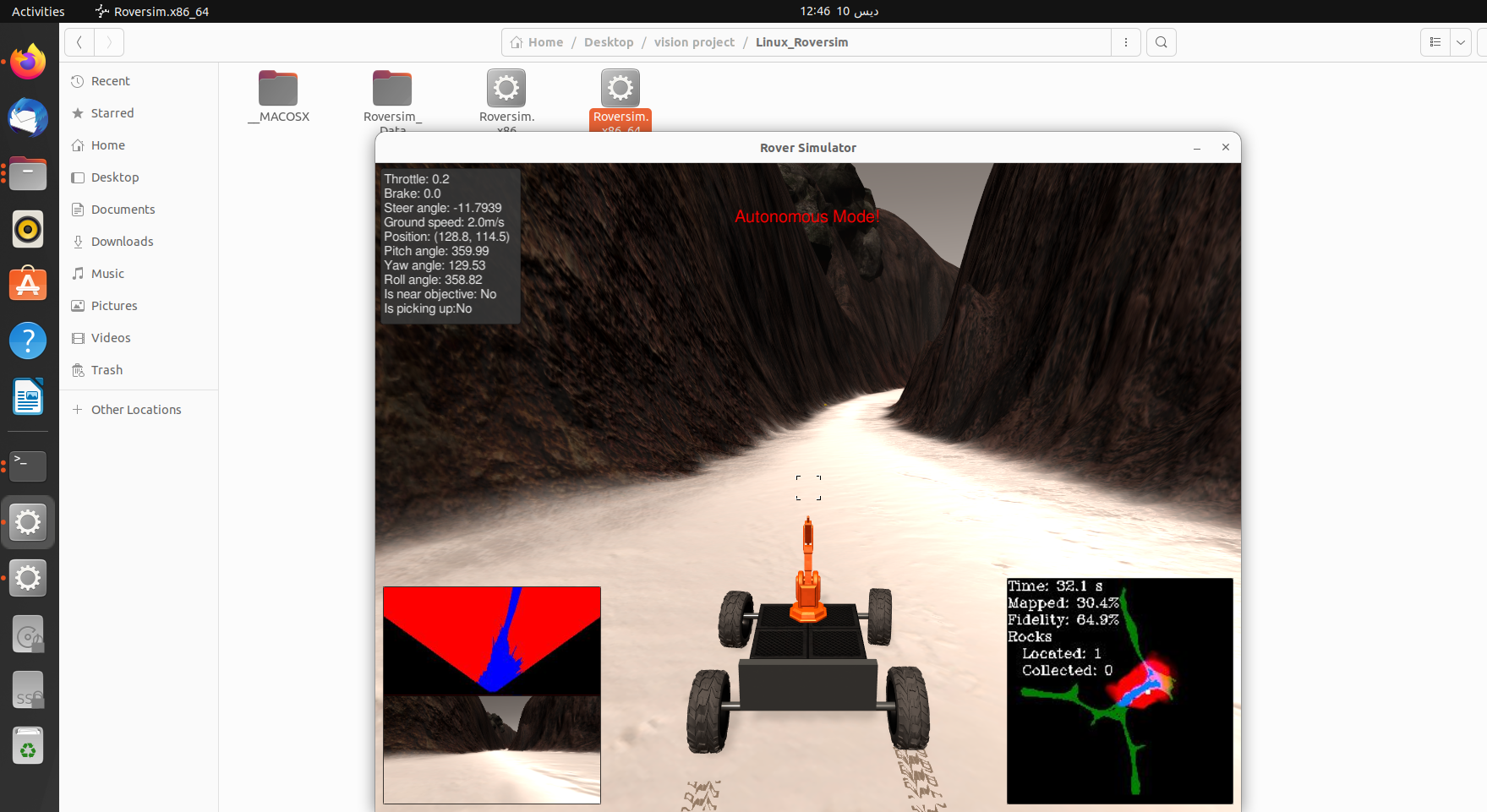Open Ubuntu Software from the dock
The image size is (1487, 812).
tap(28, 285)
